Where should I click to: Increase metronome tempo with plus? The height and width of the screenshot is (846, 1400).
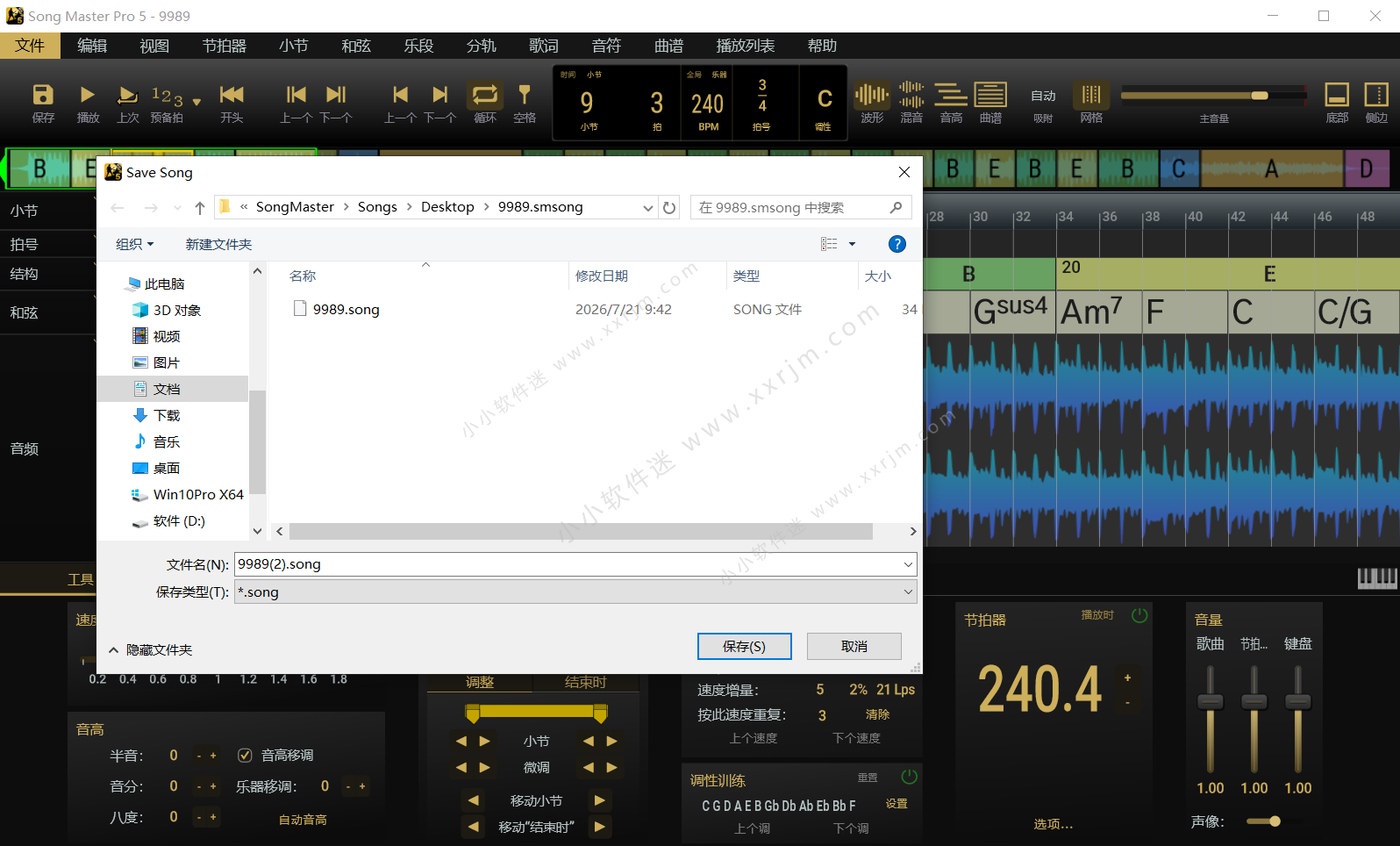[1127, 678]
